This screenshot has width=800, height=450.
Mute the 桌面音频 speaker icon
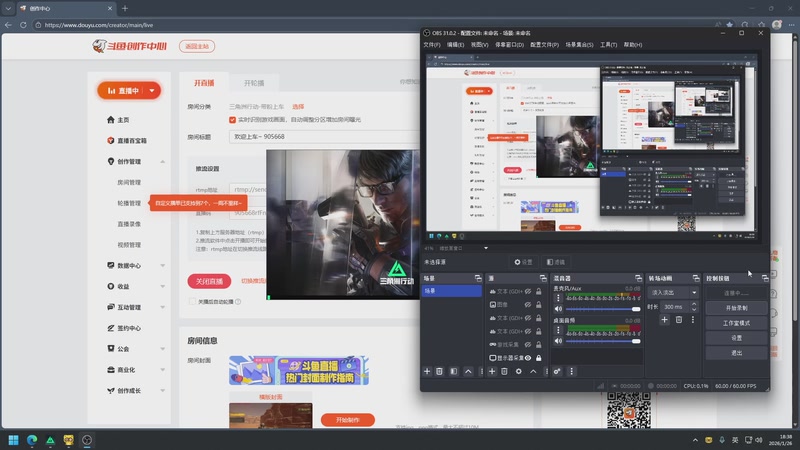click(558, 341)
